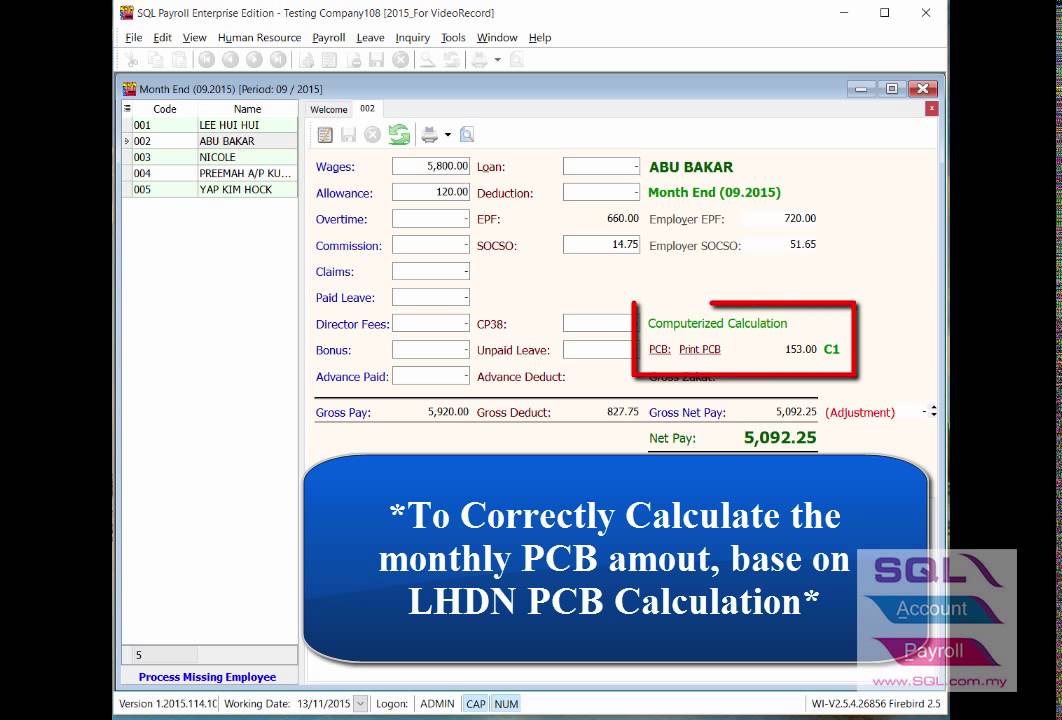Click the Cut scissors icon in the main toolbar
This screenshot has width=1062, height=720.
click(131, 60)
